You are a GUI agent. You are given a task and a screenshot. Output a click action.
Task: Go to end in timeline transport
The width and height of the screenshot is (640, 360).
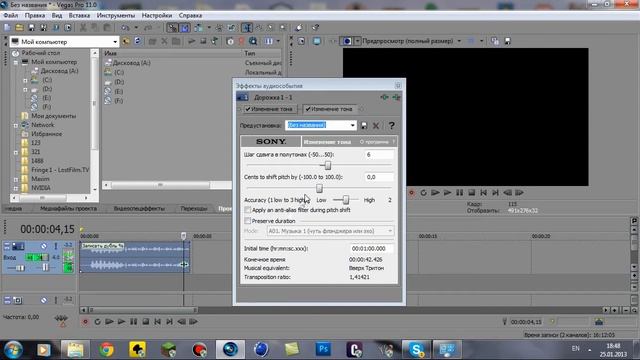[x=169, y=322]
